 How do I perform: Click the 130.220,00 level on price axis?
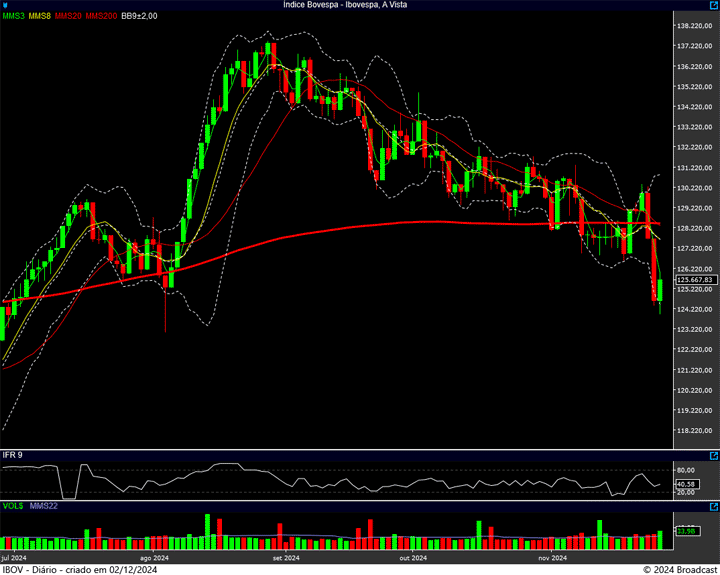point(694,188)
